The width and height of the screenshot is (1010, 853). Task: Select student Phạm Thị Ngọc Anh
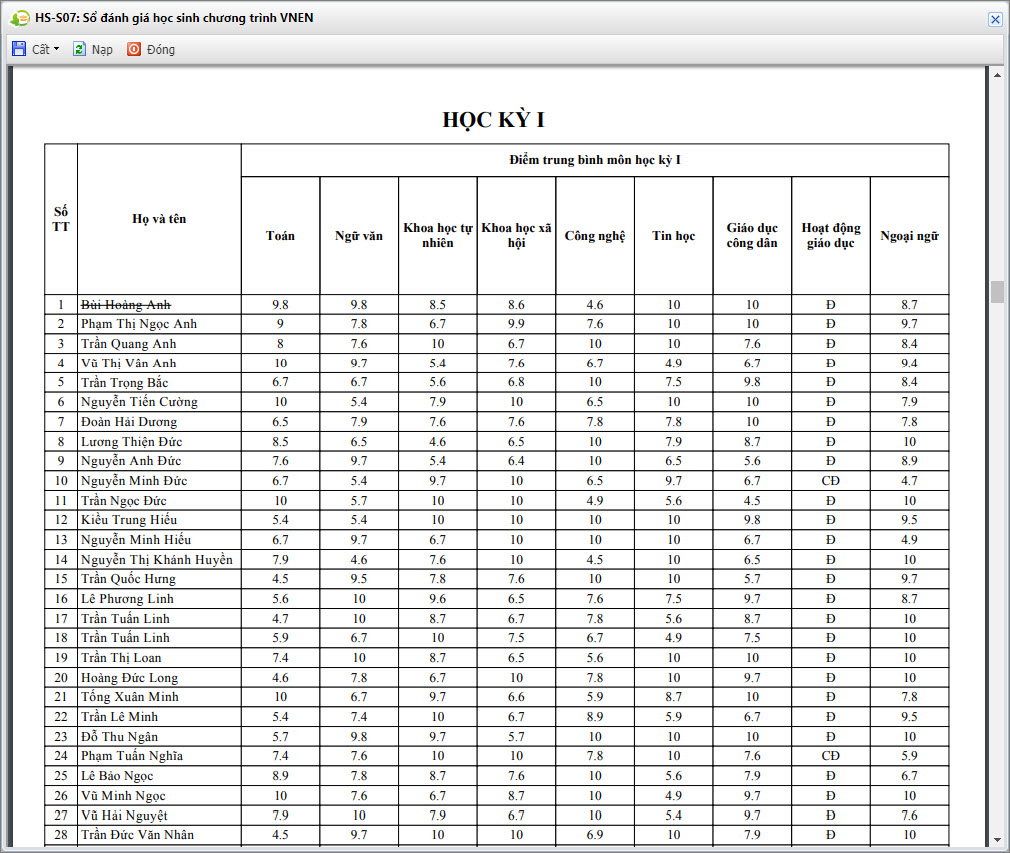pos(139,324)
